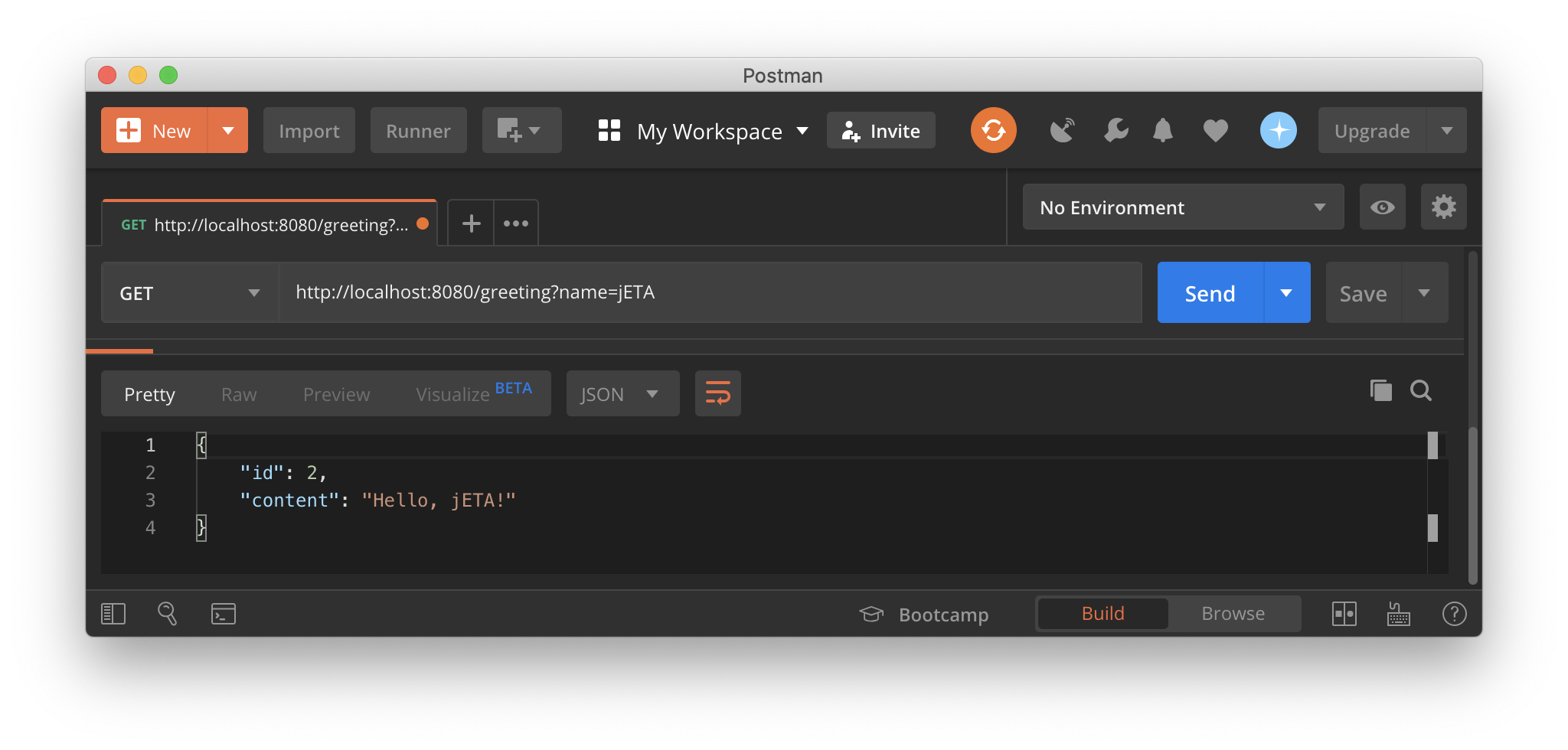Open the My Workspace switcher
The image size is (1568, 750).
[x=703, y=131]
